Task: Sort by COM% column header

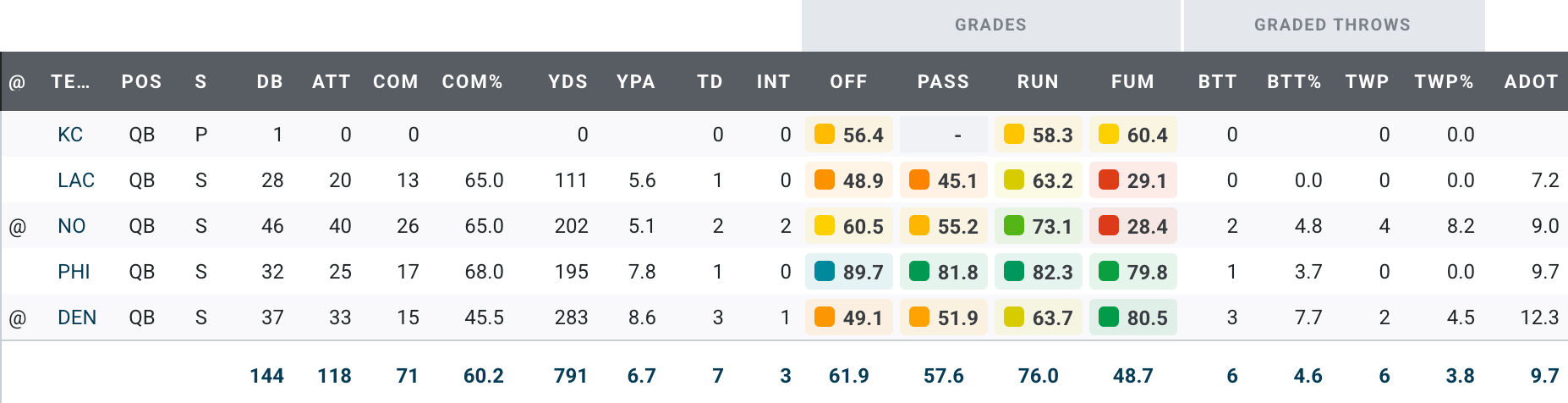Action: pos(472,82)
